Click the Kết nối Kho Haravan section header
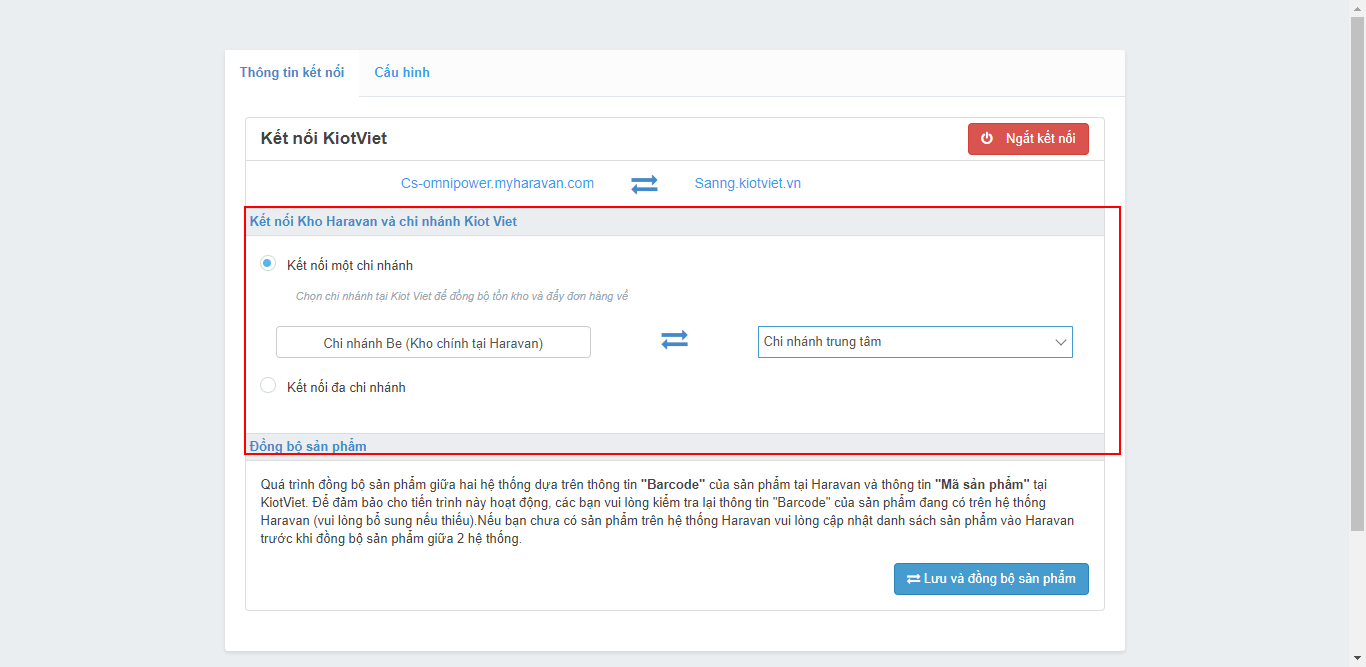1366x667 pixels. pyautogui.click(x=383, y=222)
